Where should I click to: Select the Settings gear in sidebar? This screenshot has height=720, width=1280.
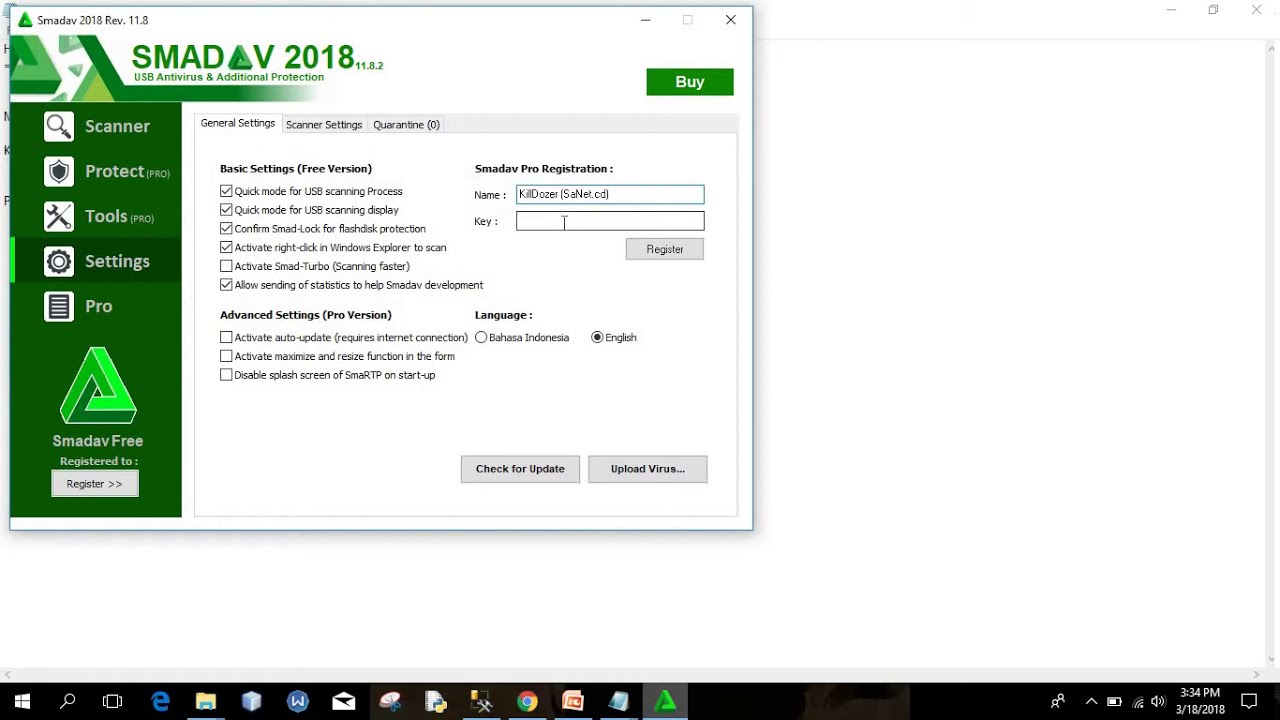(x=97, y=261)
